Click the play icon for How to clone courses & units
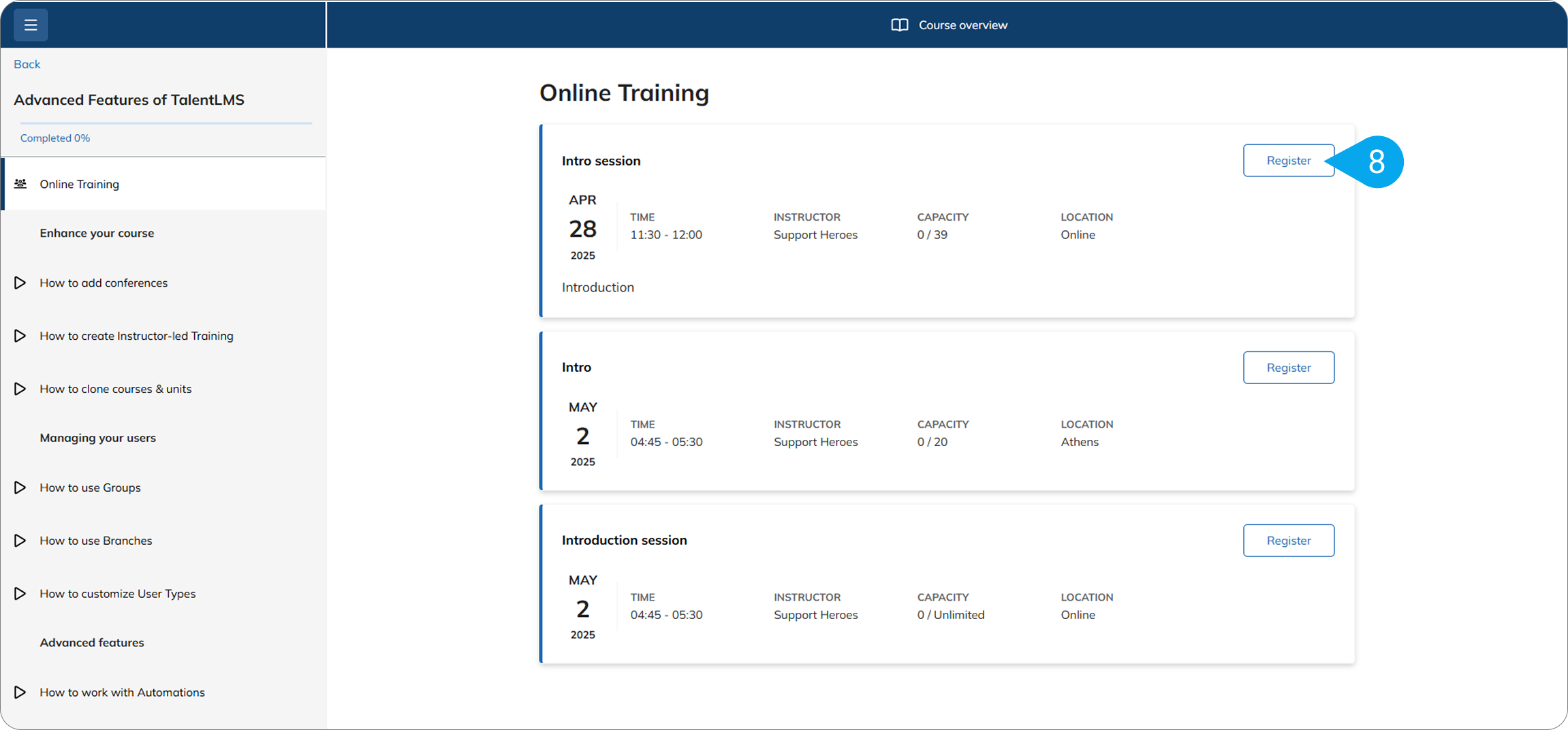 pyautogui.click(x=20, y=389)
